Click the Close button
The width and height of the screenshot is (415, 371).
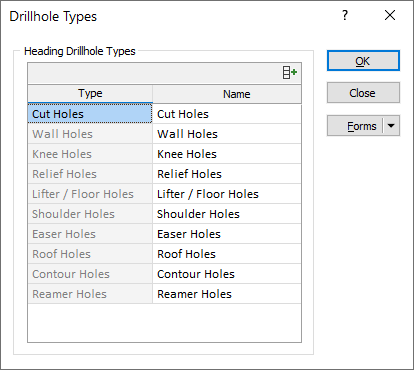pyautogui.click(x=363, y=93)
